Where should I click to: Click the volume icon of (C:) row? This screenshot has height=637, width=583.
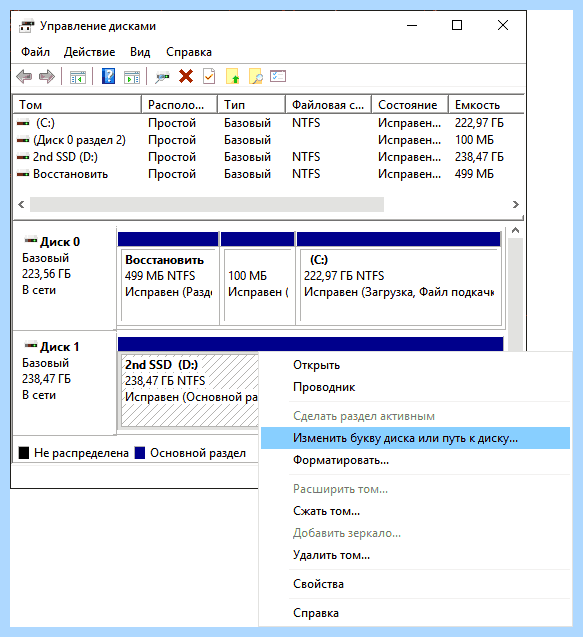[23, 123]
